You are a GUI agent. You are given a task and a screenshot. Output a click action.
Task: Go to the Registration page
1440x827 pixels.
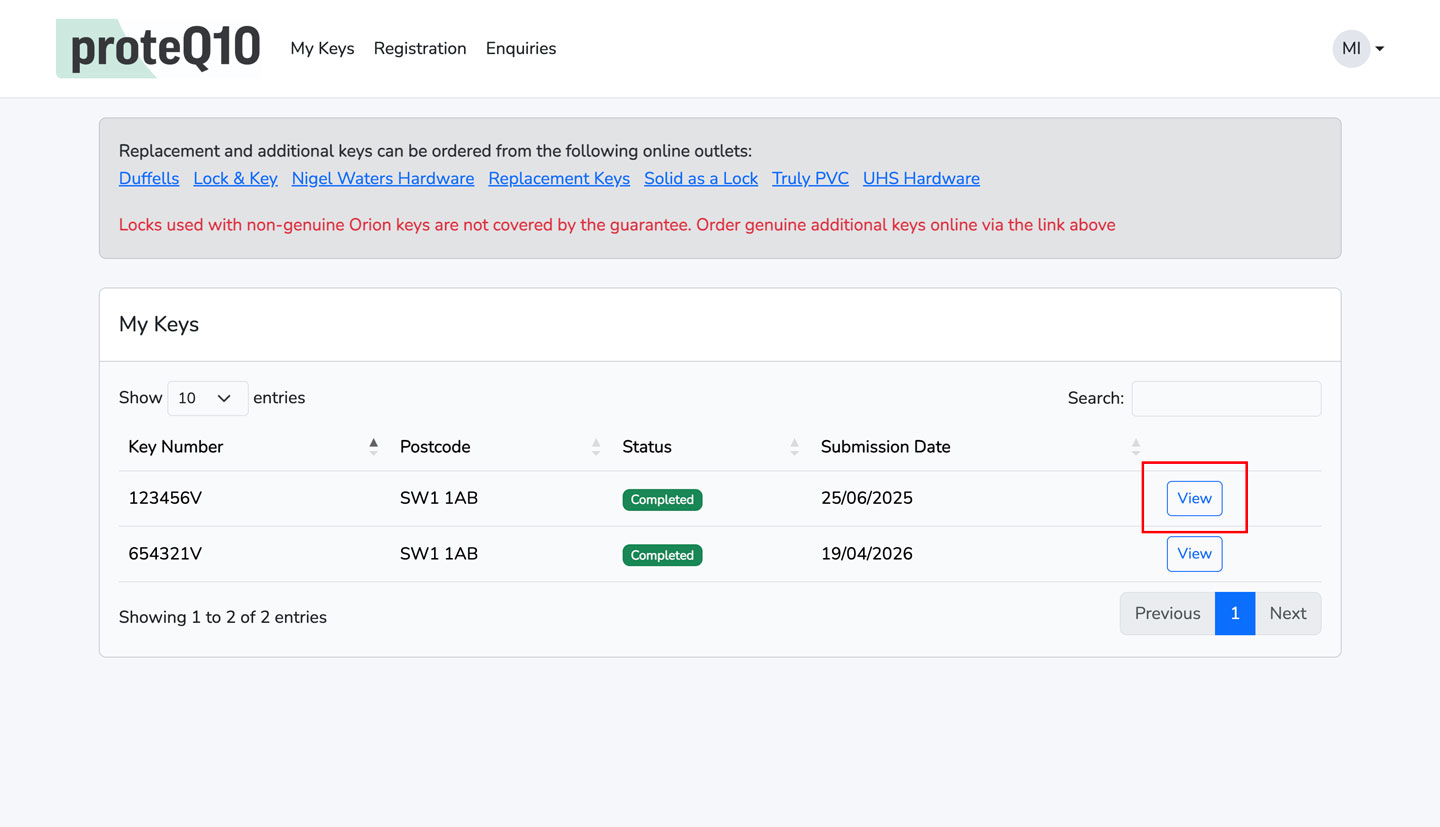click(x=420, y=48)
